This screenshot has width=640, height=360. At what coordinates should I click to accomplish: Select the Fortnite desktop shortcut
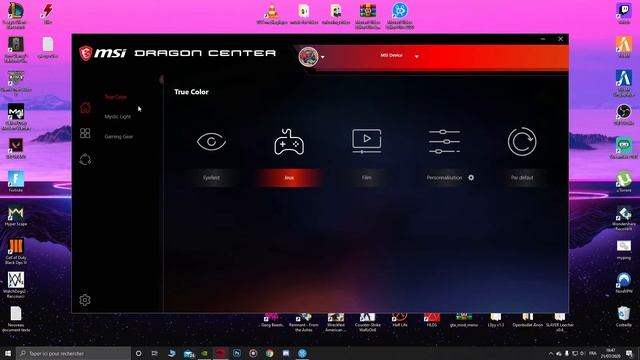click(16, 181)
